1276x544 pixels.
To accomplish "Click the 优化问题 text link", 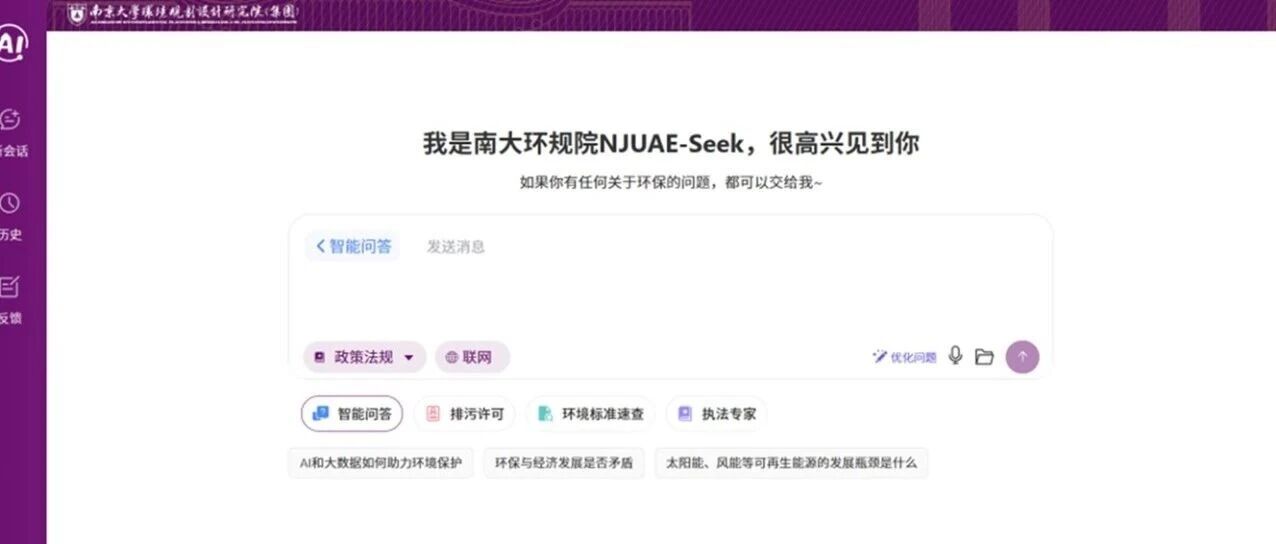I will [913, 357].
